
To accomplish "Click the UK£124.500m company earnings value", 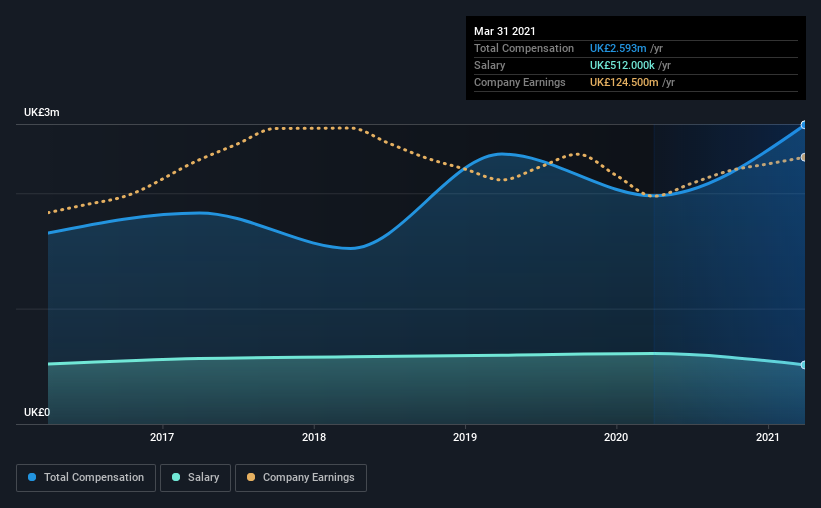I will click(624, 82).
